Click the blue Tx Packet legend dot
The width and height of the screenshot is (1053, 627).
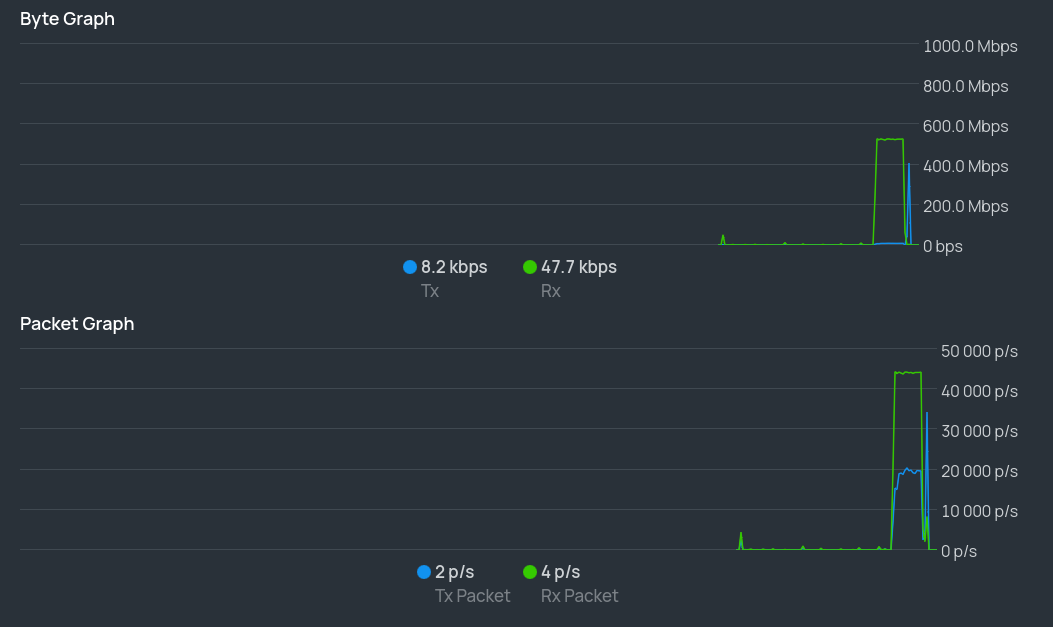click(x=424, y=572)
